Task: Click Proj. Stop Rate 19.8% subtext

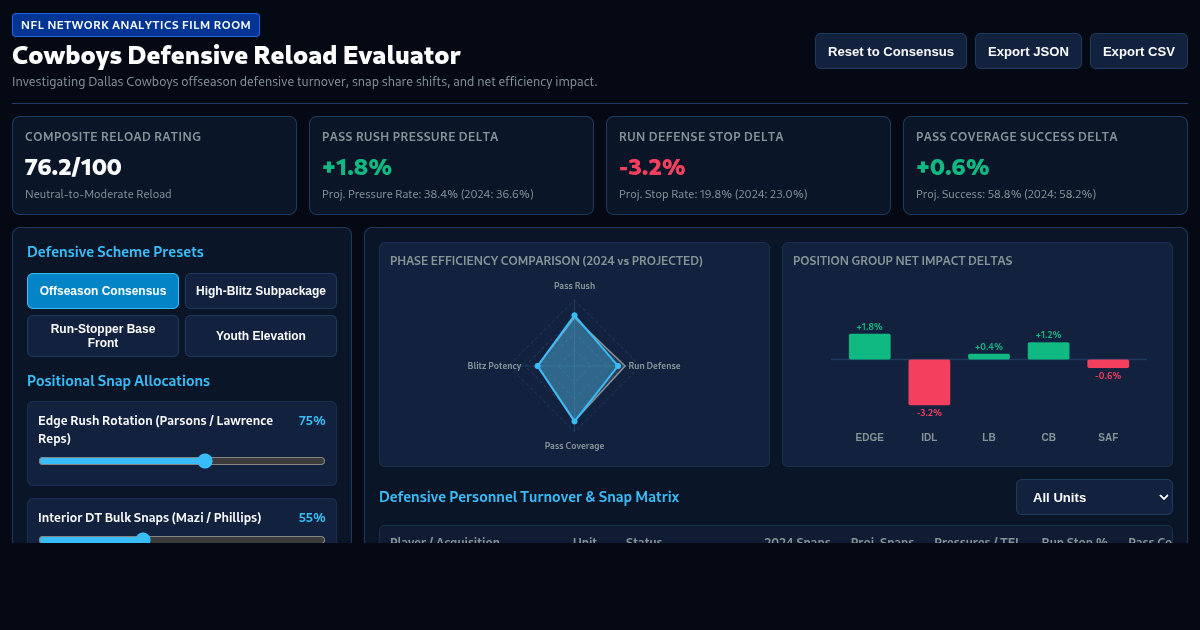Action: coord(713,194)
